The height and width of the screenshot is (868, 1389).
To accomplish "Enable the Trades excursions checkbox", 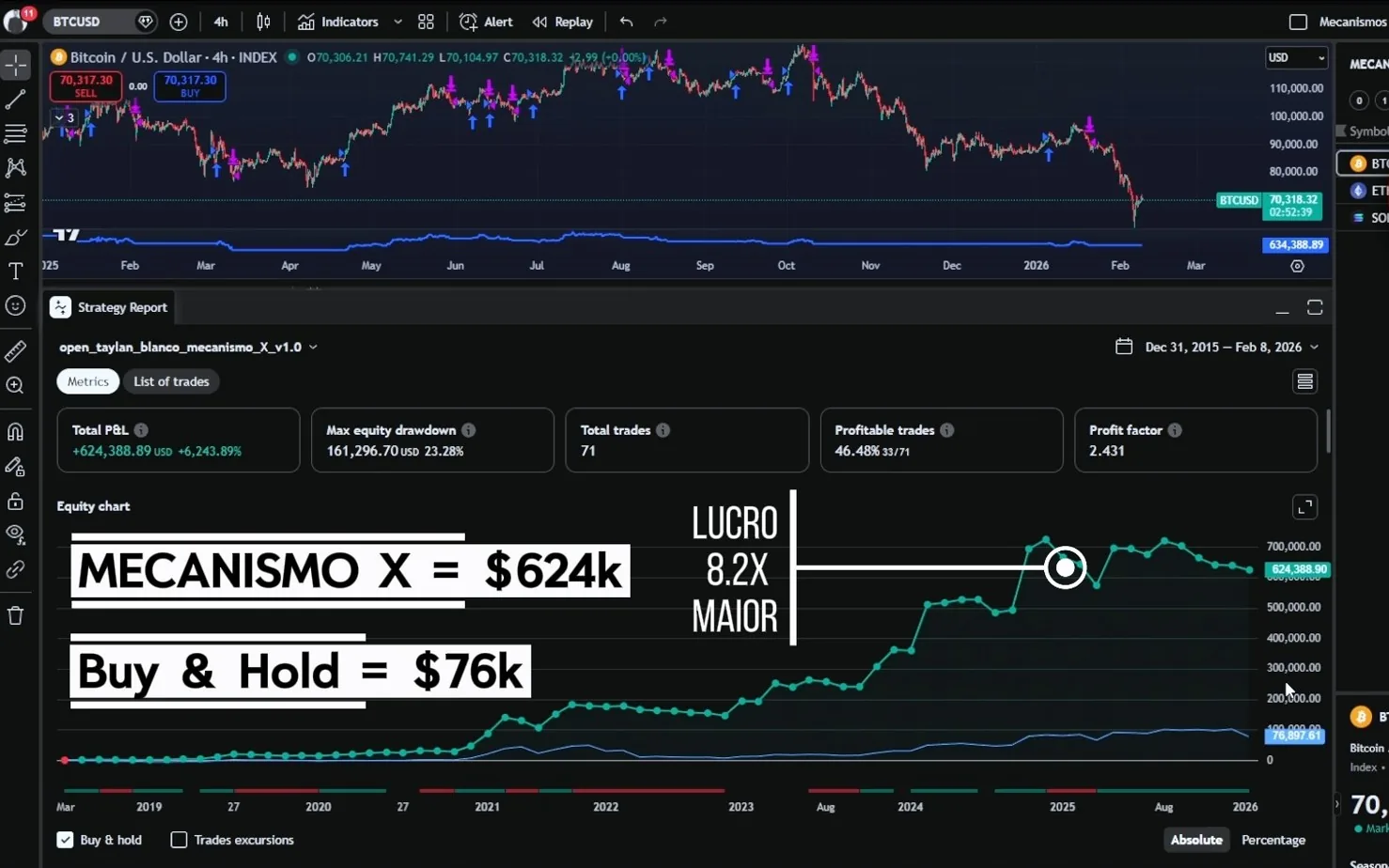I will (x=179, y=839).
